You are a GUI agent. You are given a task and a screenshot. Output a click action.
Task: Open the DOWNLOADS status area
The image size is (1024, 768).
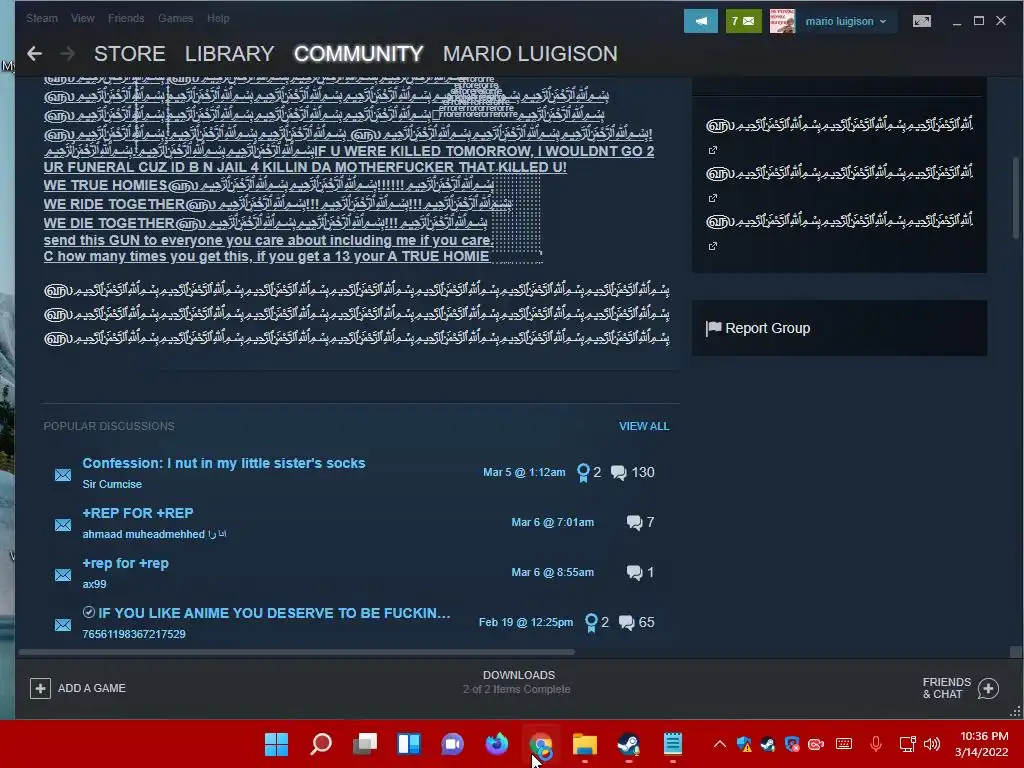pyautogui.click(x=518, y=682)
